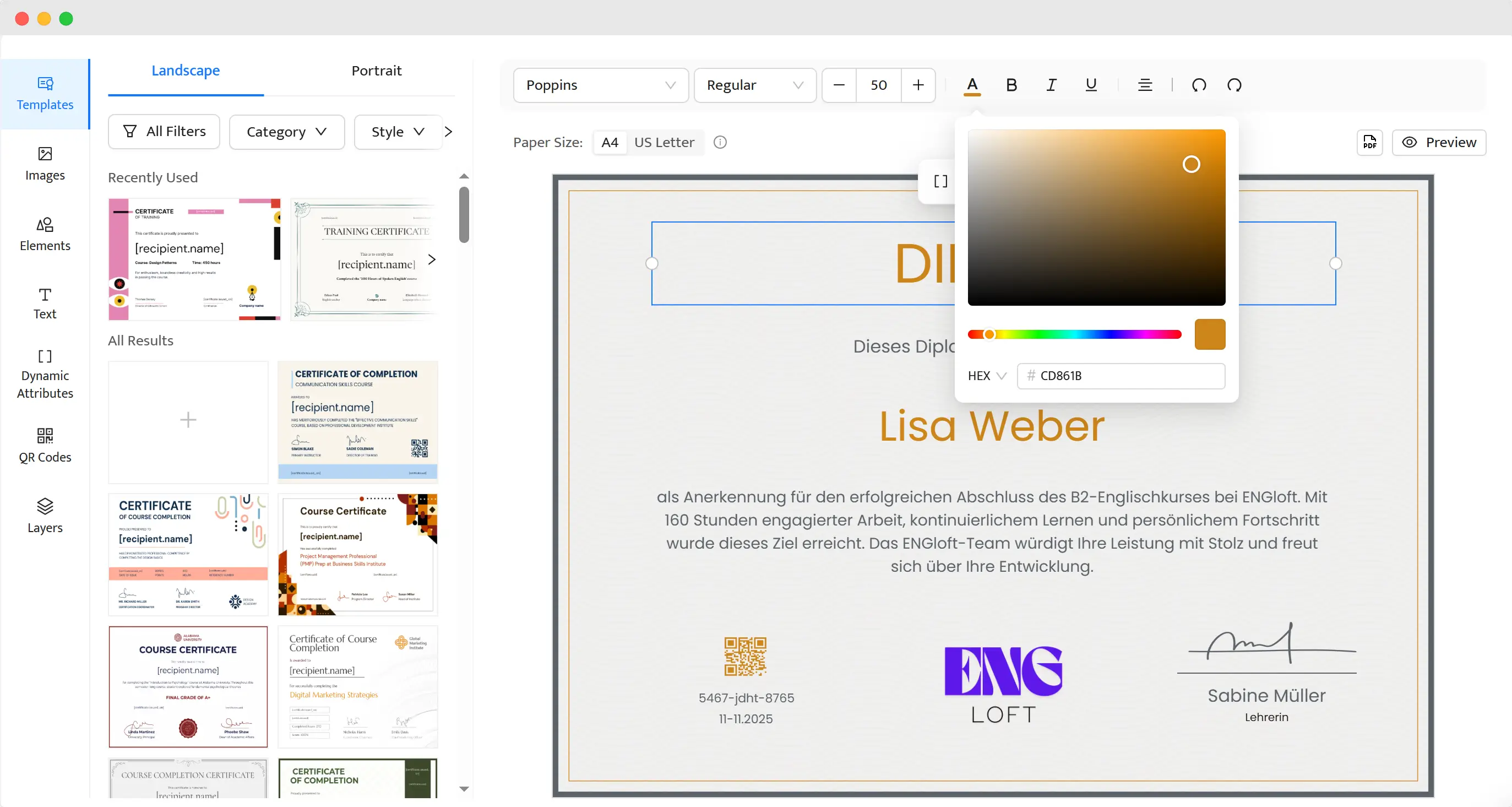Image resolution: width=1512 pixels, height=807 pixels.
Task: Apply underline to selected text
Action: click(x=1091, y=85)
